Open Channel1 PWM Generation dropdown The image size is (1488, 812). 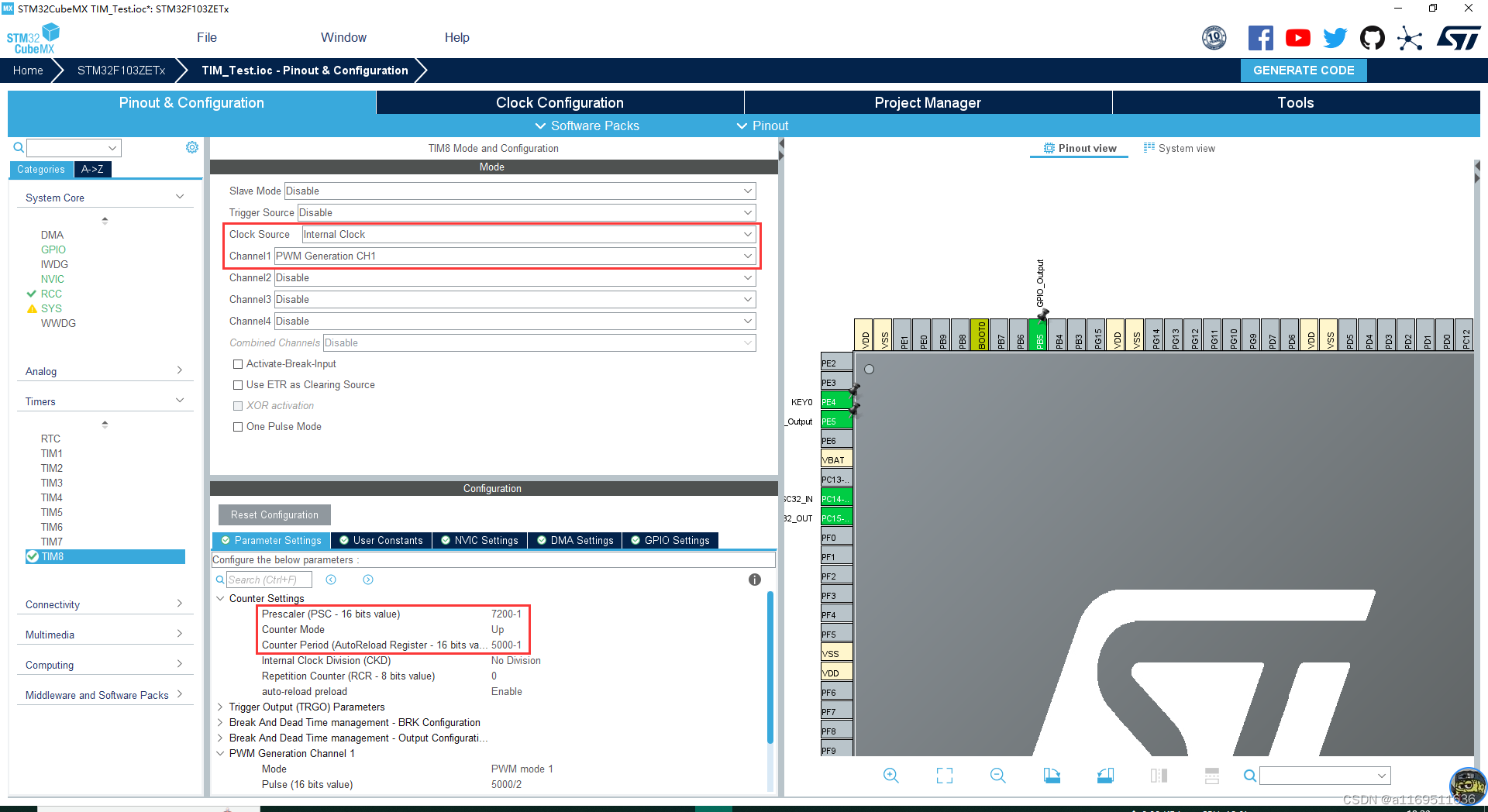pos(515,256)
